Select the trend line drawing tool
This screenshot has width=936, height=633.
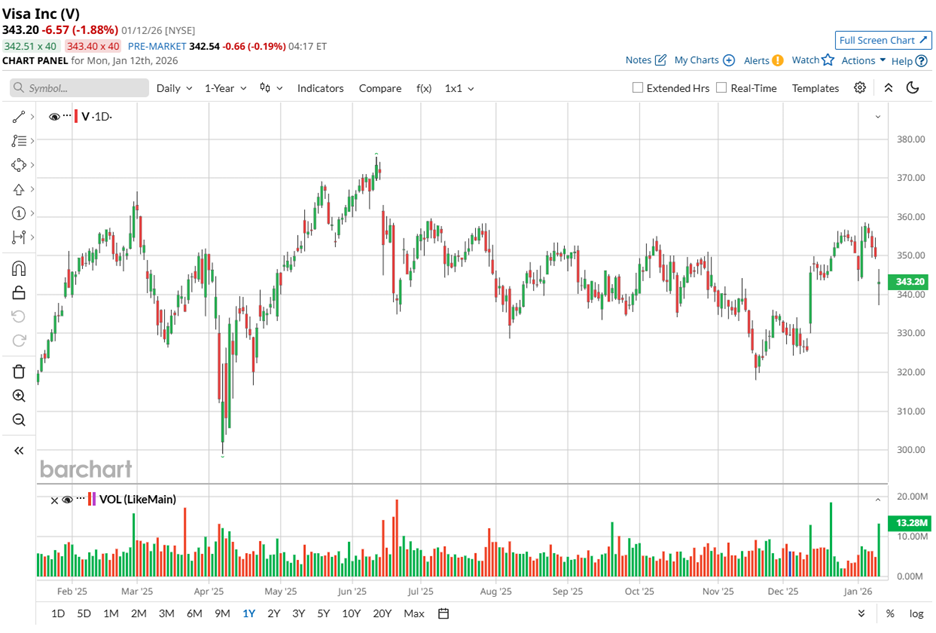point(19,117)
